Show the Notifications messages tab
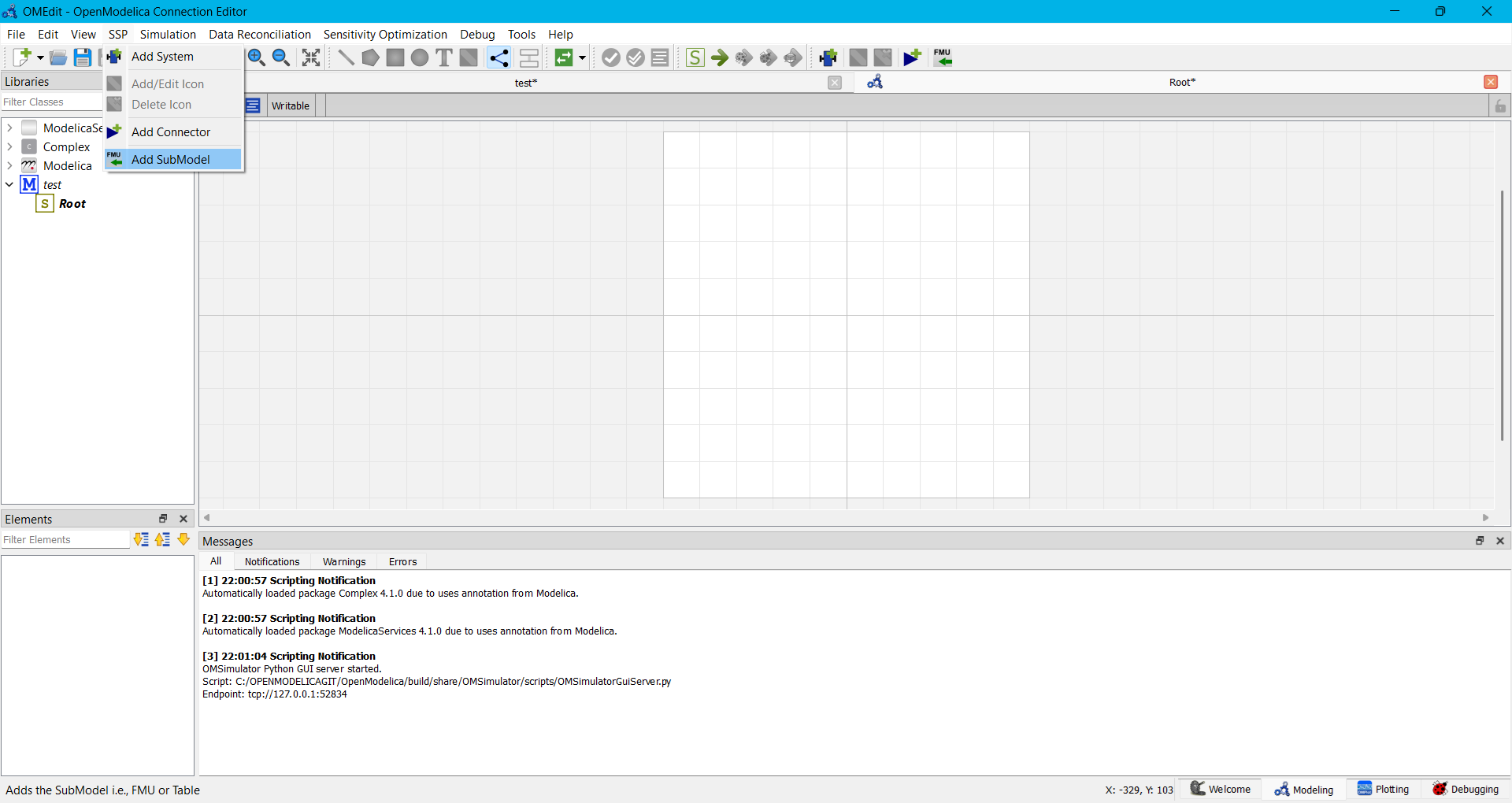The image size is (1512, 803). pyautogui.click(x=272, y=562)
